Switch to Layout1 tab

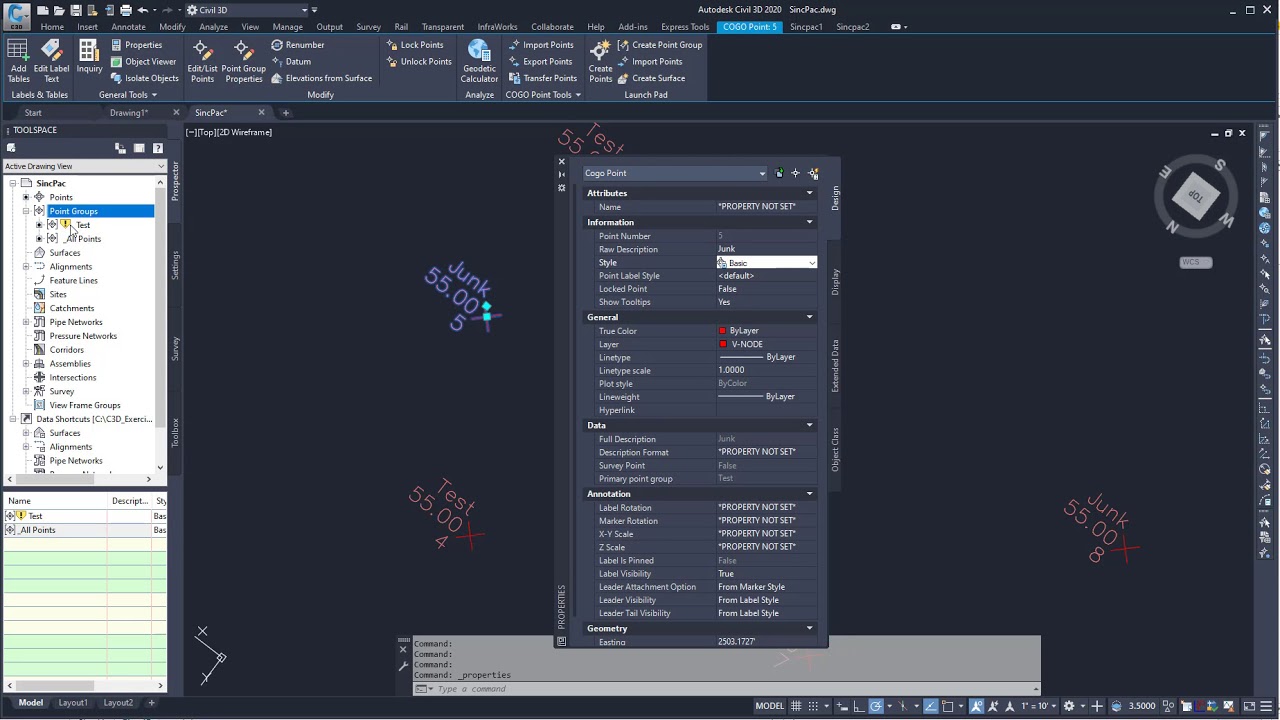73,703
